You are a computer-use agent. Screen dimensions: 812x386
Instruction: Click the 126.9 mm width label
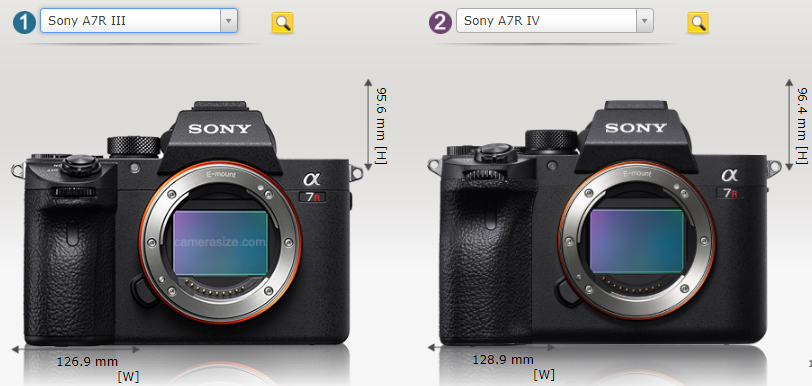[87, 361]
